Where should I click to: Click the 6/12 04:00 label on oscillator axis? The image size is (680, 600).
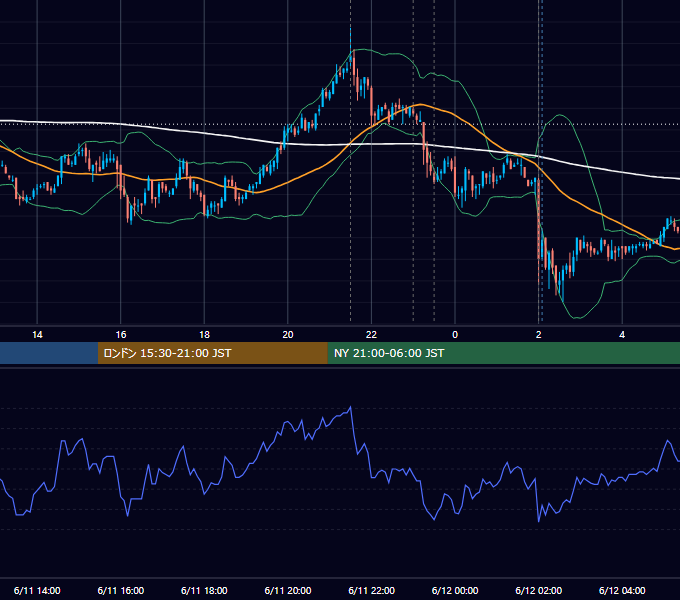[x=622, y=590]
